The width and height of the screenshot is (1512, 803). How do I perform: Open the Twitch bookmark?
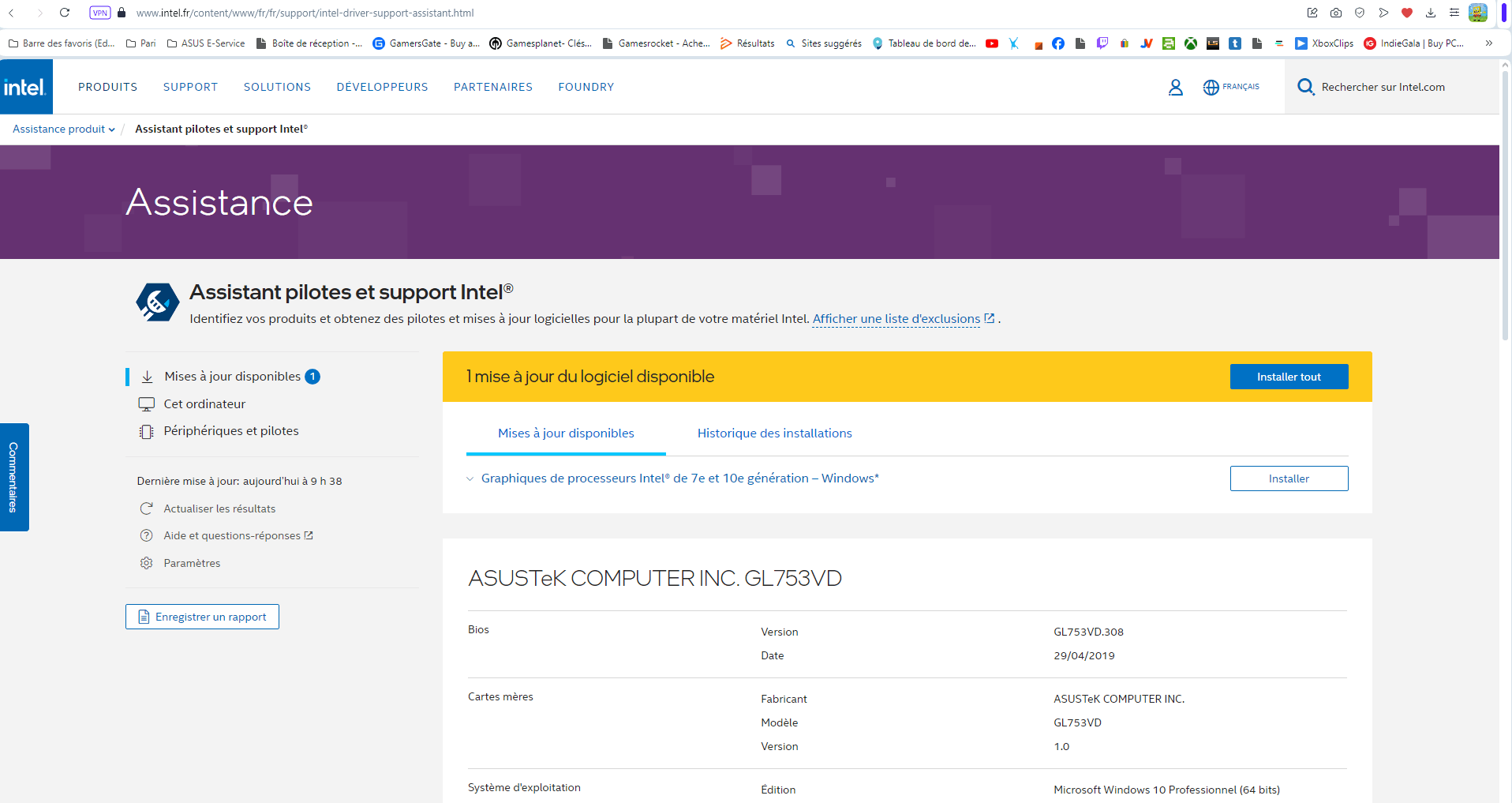click(1102, 43)
